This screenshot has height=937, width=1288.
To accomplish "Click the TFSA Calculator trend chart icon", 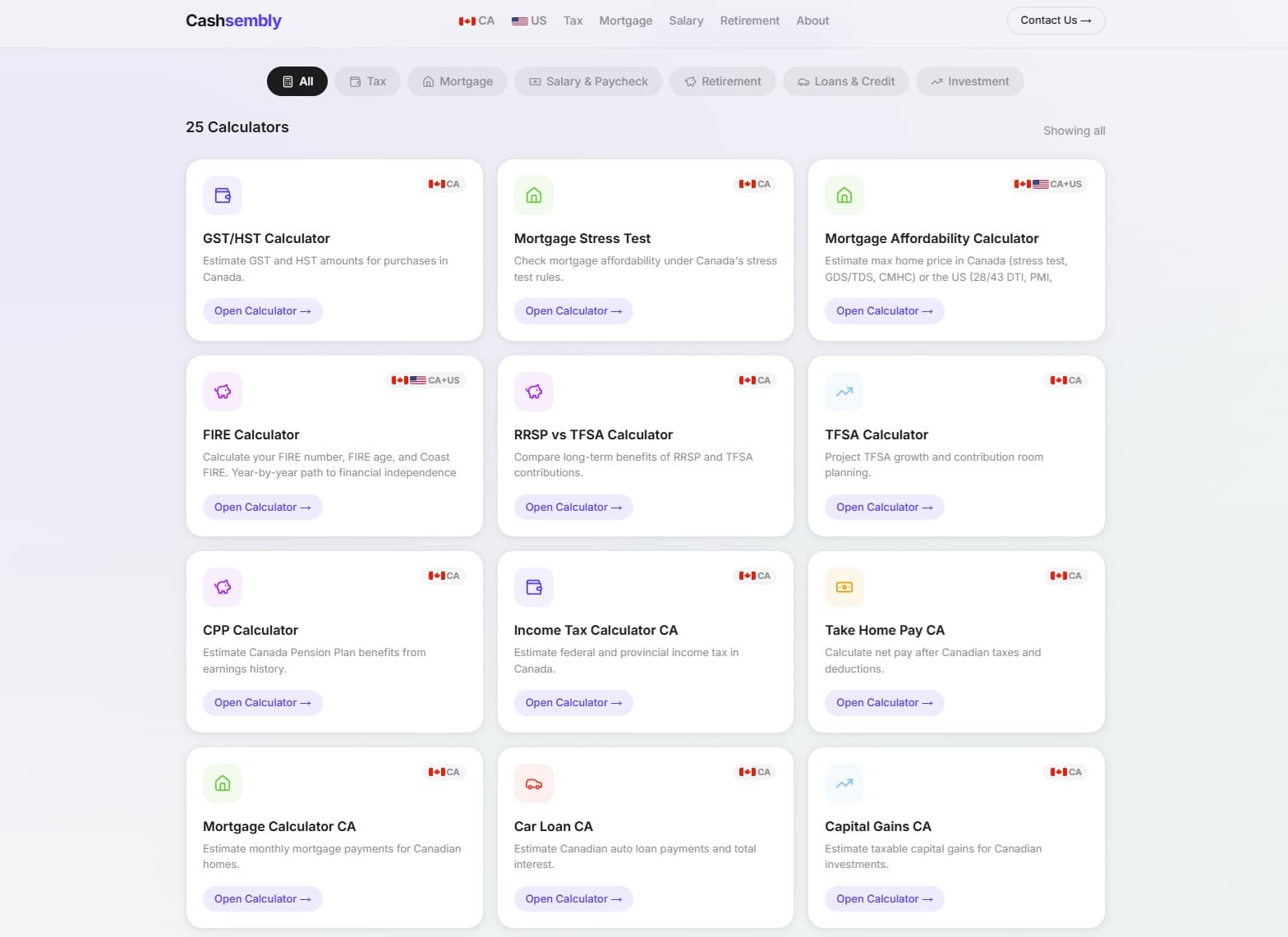I will pyautogui.click(x=844, y=392).
